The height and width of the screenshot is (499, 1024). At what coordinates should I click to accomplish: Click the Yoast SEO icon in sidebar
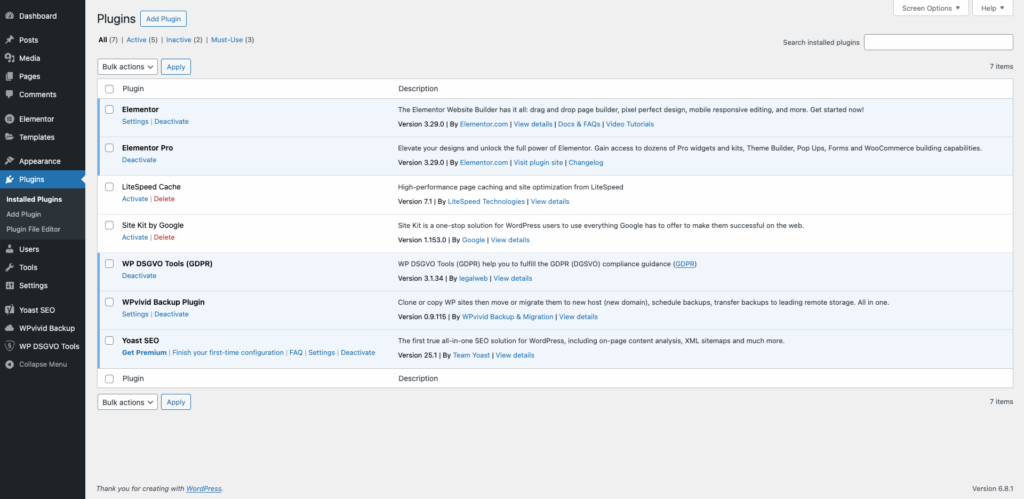click(10, 310)
